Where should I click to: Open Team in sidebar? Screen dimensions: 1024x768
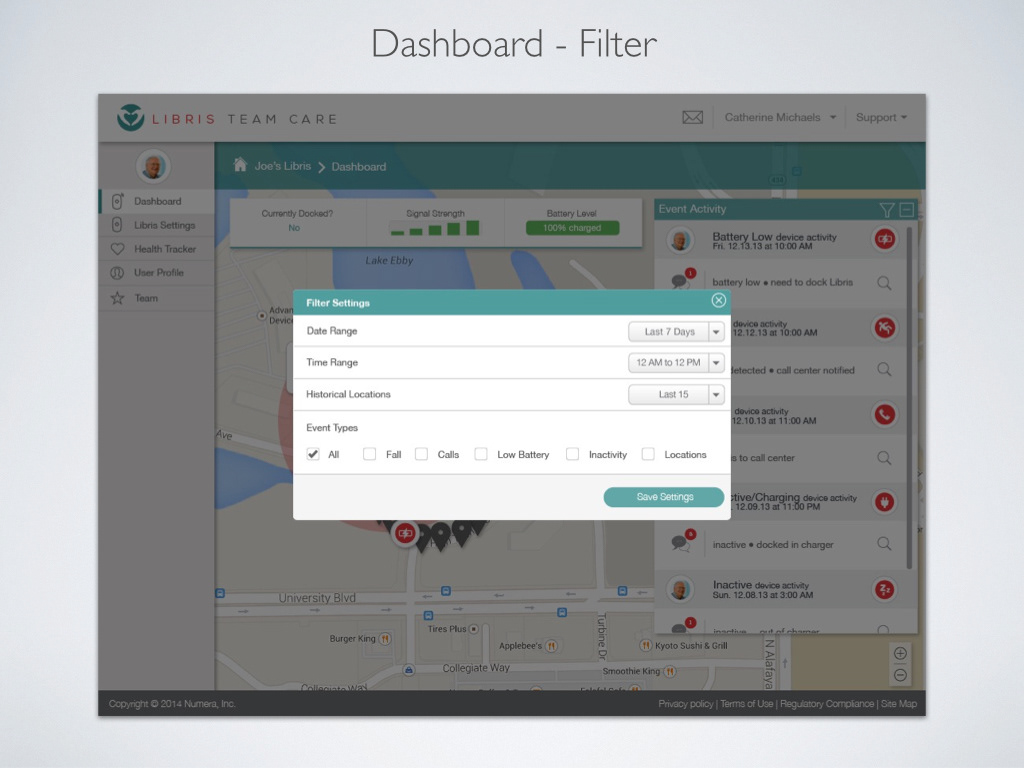pyautogui.click(x=157, y=298)
